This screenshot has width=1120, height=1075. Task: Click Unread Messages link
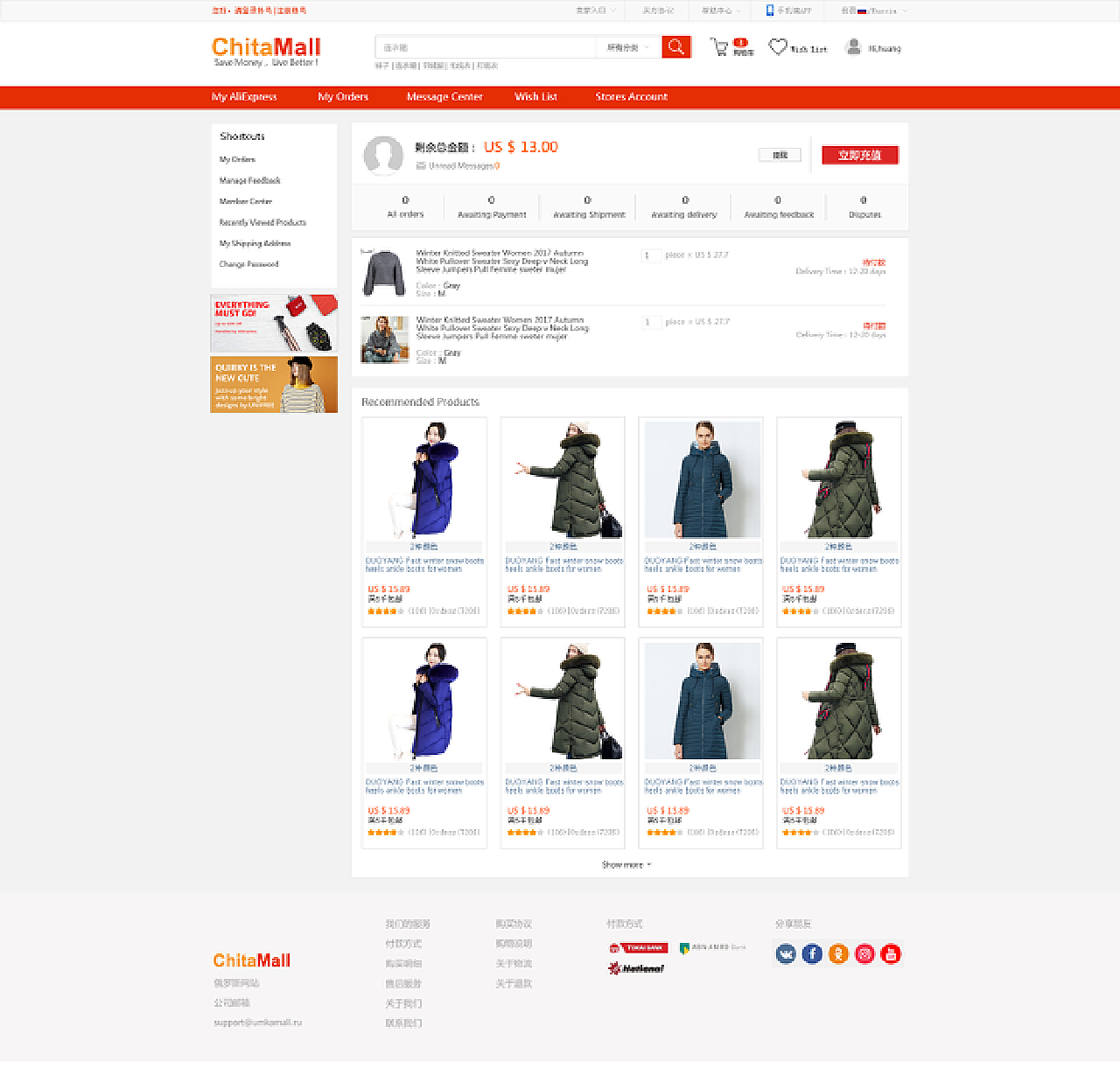coord(465,165)
